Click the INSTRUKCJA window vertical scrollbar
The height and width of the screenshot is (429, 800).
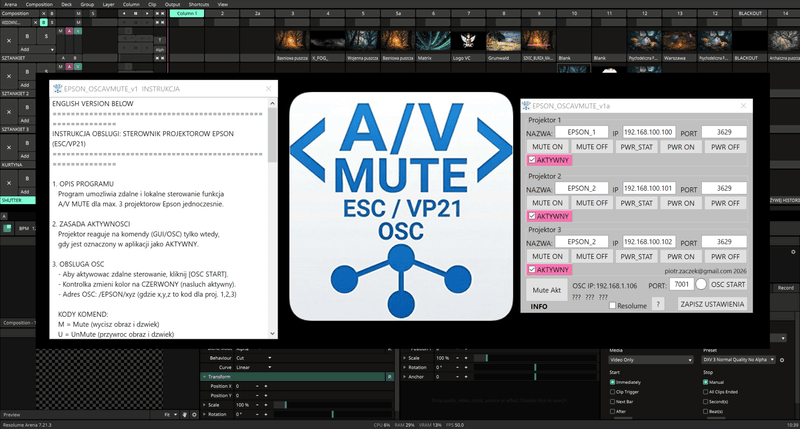[x=272, y=218]
